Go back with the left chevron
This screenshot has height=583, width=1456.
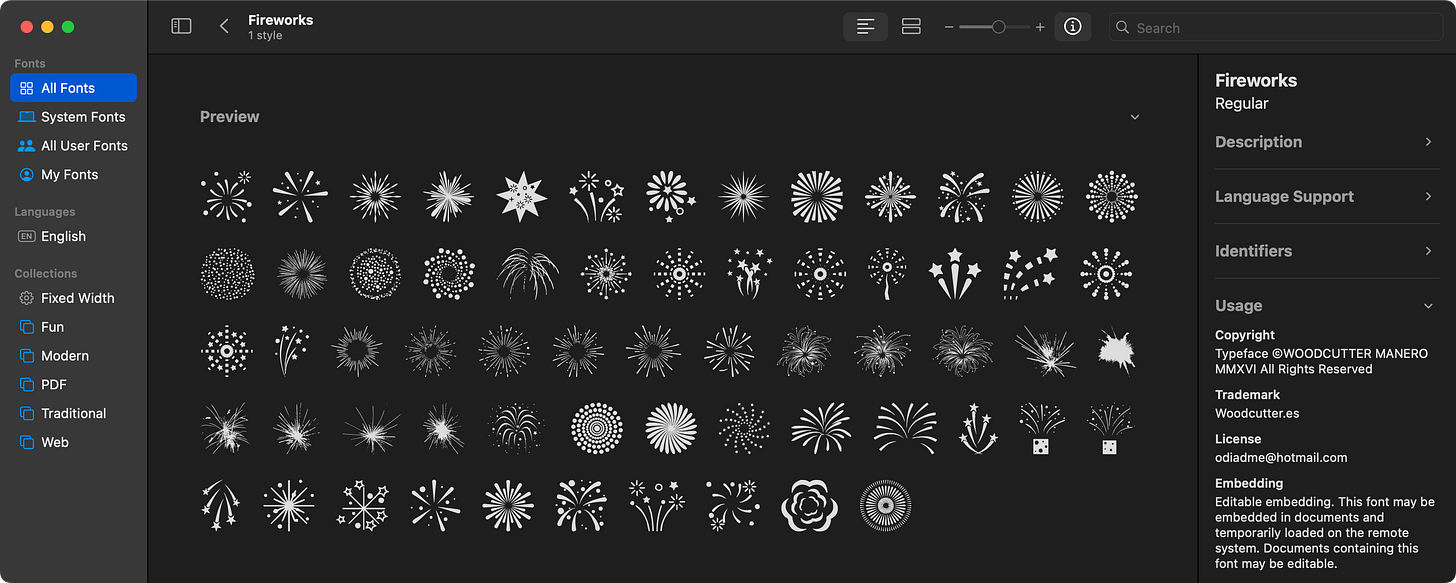(224, 27)
